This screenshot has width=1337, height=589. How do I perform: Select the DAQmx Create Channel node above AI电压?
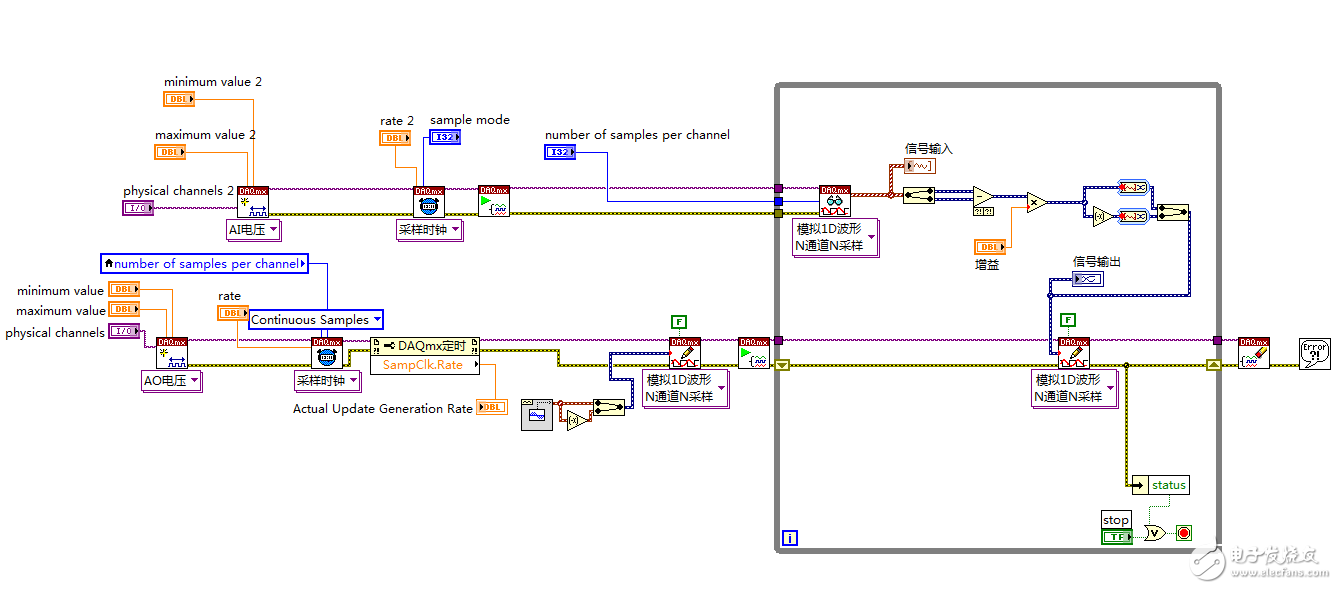point(253,202)
